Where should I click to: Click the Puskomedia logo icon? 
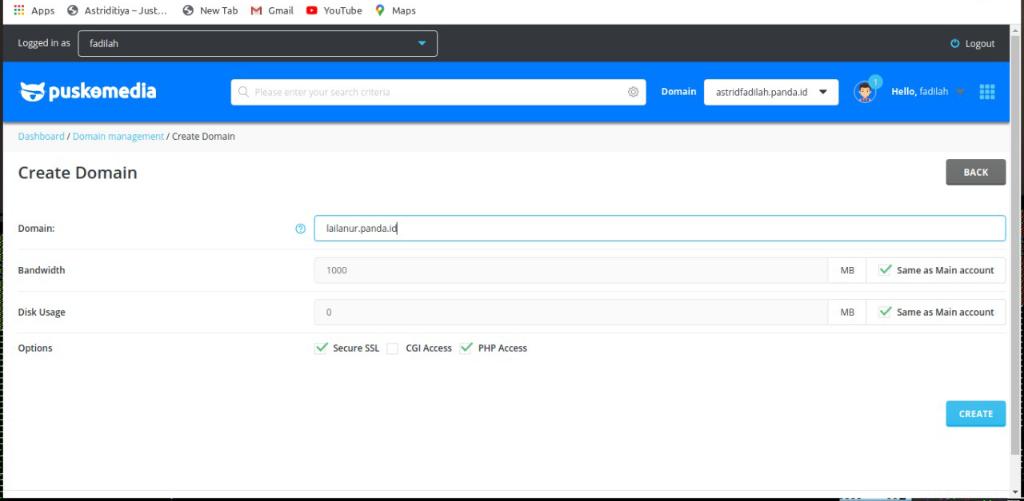(x=32, y=92)
